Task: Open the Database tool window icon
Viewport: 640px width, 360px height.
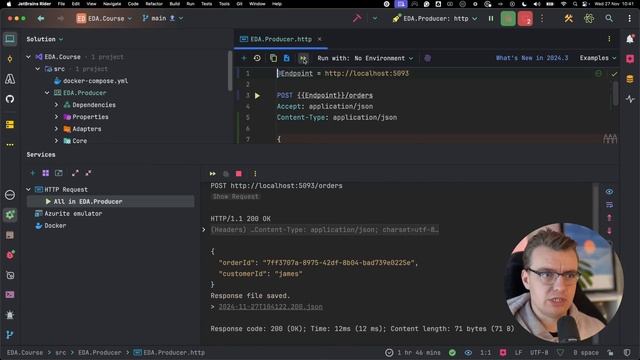Action: point(630,79)
